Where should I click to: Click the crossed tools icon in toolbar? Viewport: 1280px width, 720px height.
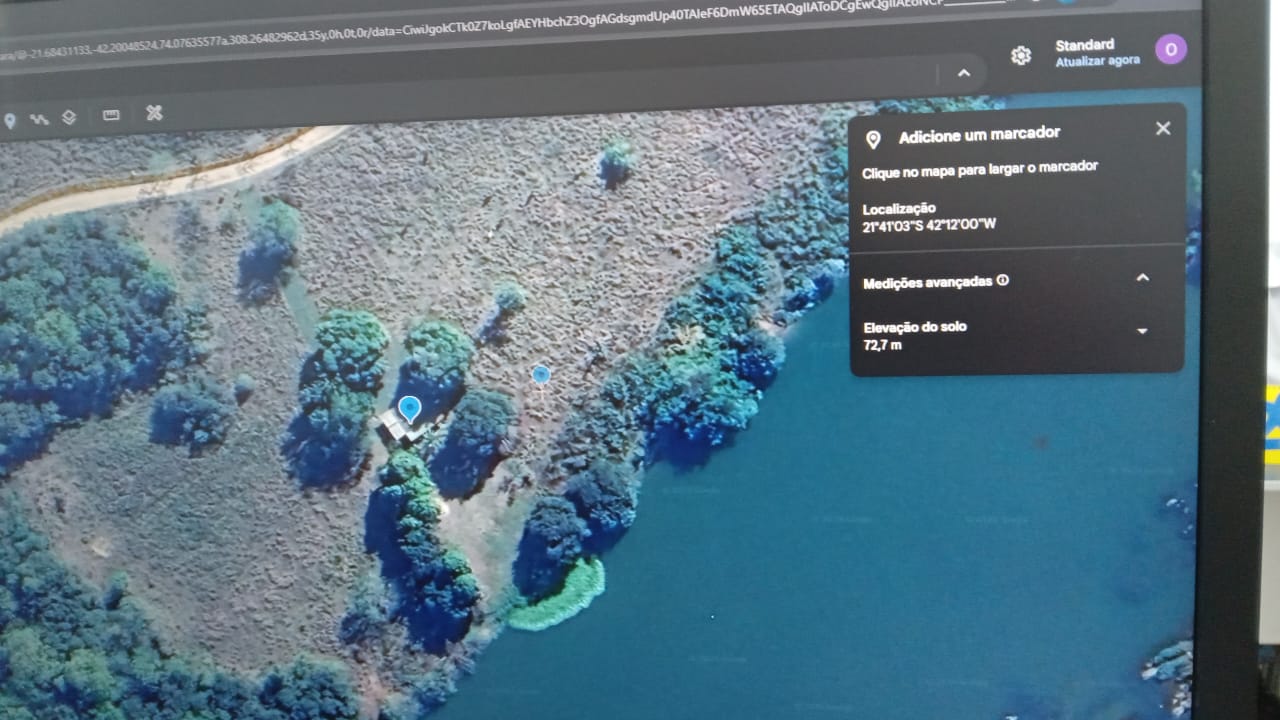pyautogui.click(x=154, y=113)
